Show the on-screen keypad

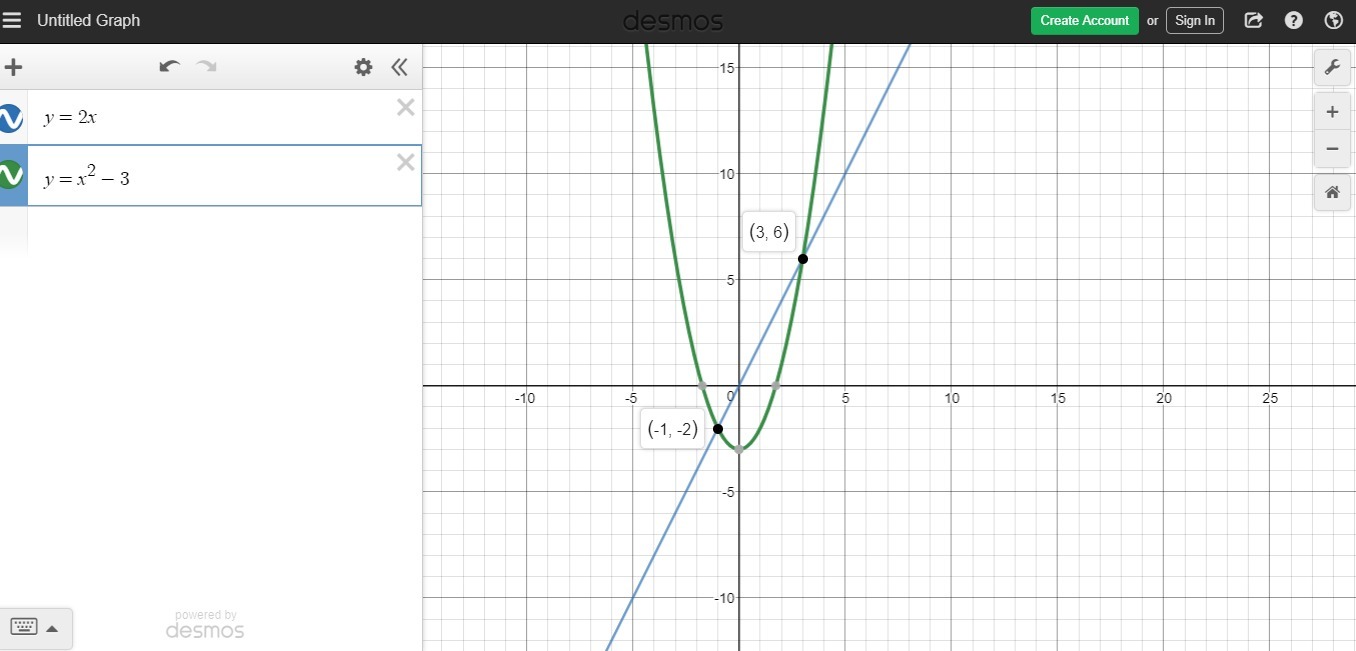tap(24, 627)
